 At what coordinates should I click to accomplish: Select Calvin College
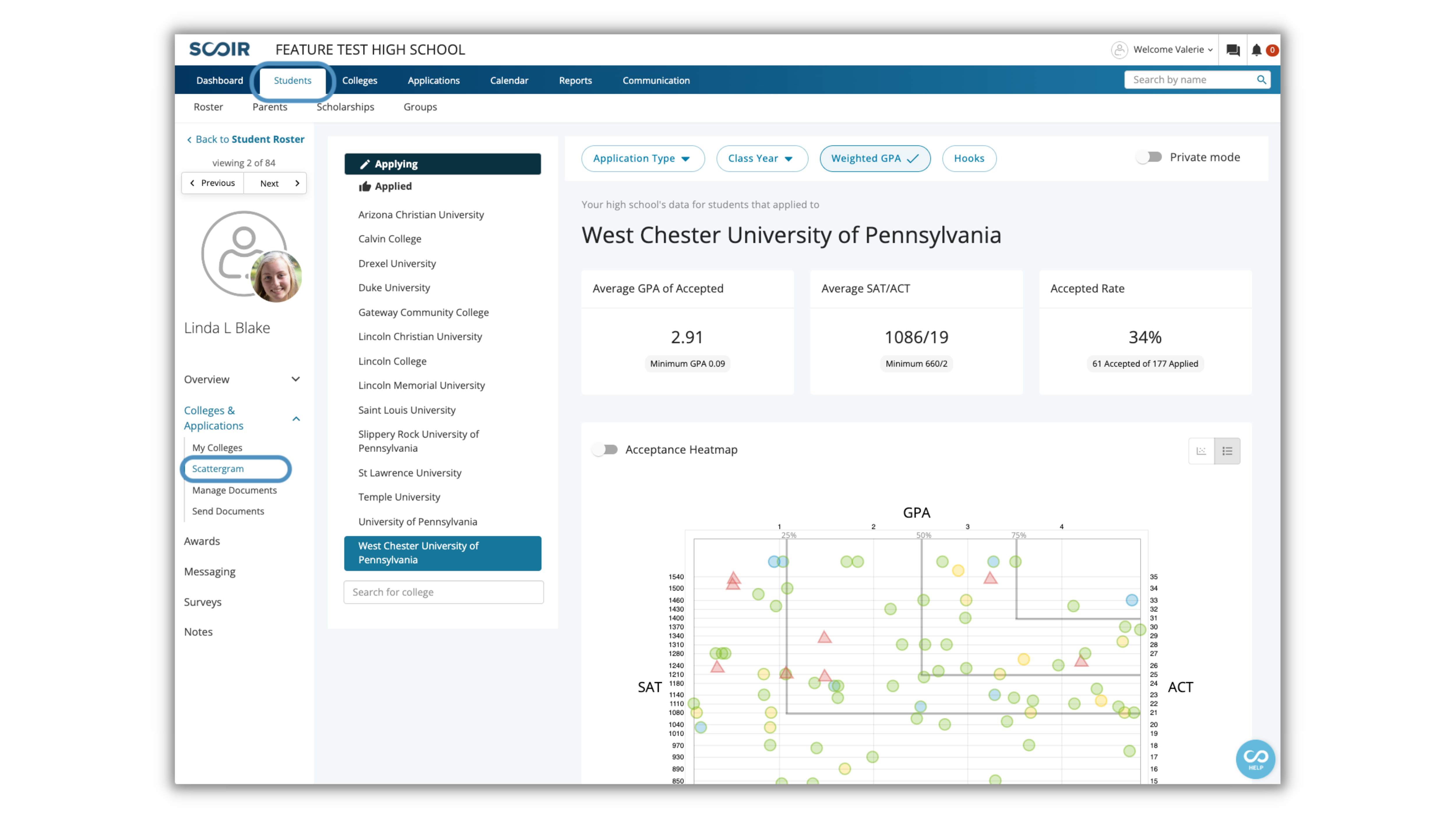click(x=389, y=238)
